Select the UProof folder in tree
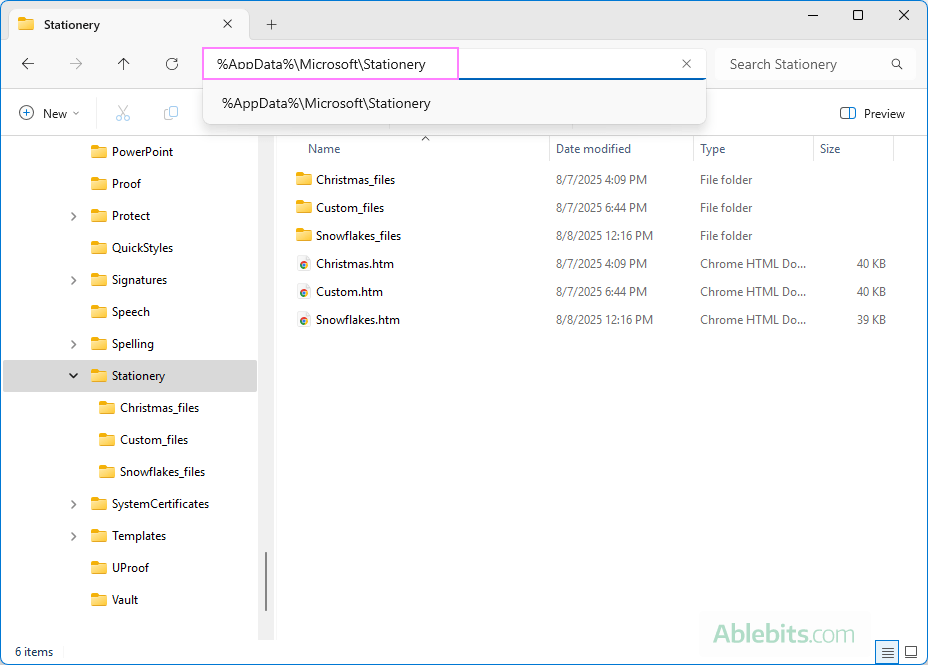Image resolution: width=928 pixels, height=665 pixels. pyautogui.click(x=130, y=568)
